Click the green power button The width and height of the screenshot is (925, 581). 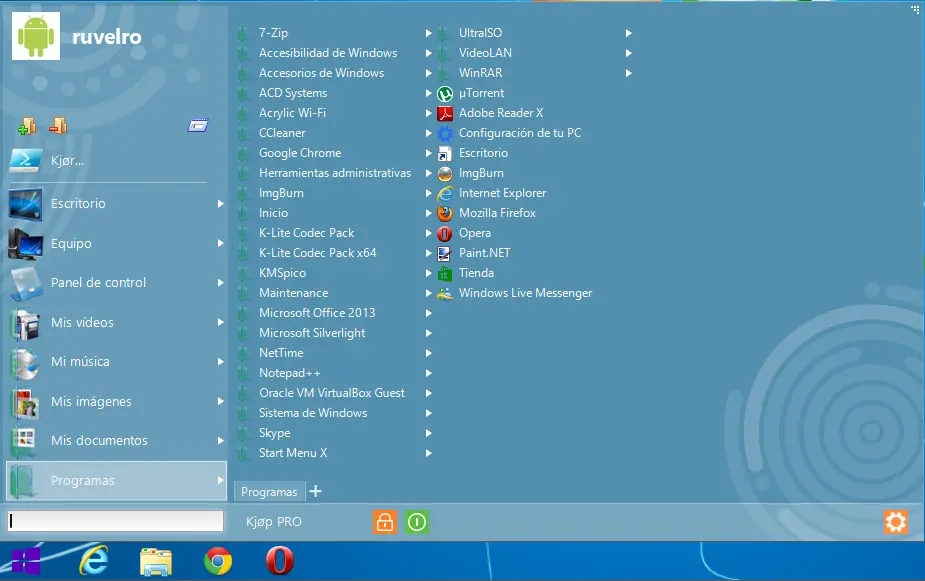pos(416,522)
